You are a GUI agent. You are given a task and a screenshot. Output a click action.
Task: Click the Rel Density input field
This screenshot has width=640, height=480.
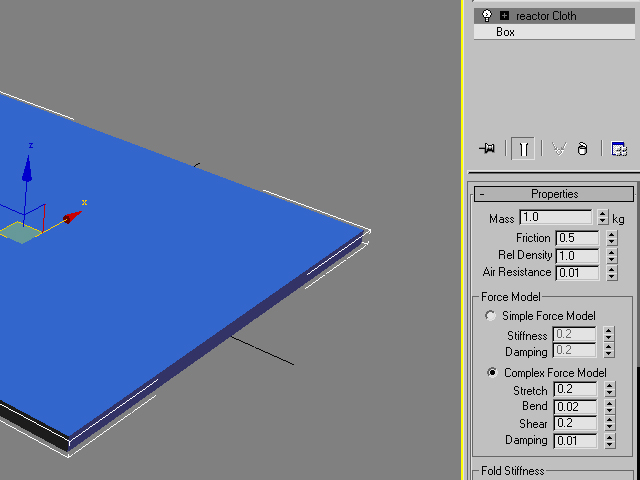(577, 256)
